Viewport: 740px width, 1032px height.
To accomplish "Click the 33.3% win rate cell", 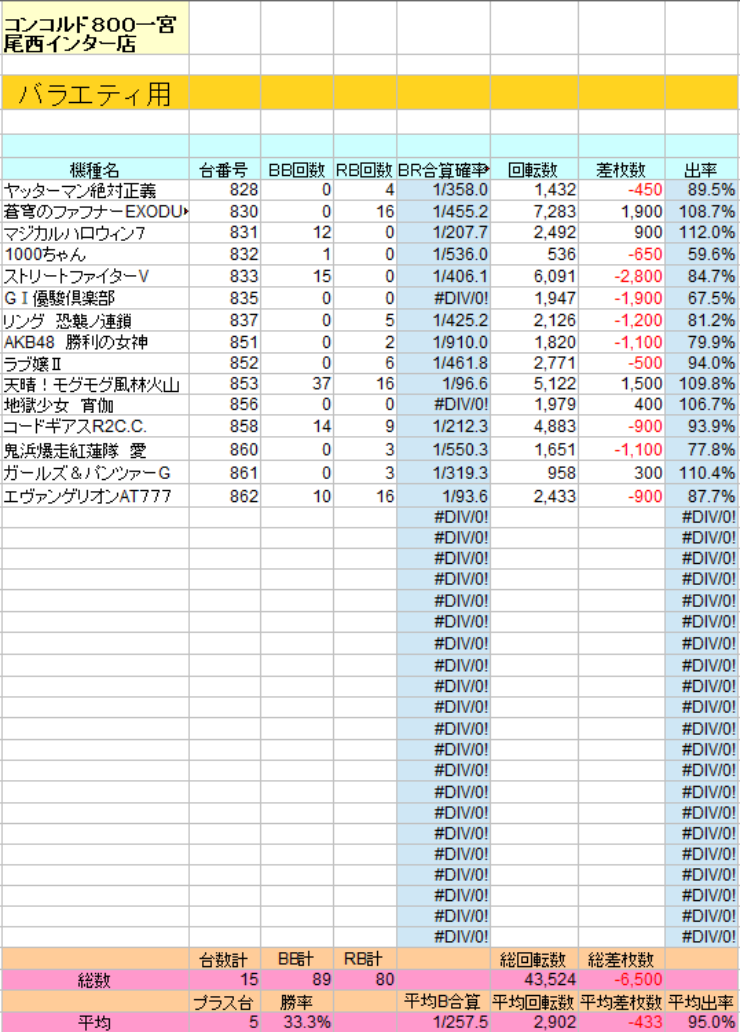I will (297, 1023).
